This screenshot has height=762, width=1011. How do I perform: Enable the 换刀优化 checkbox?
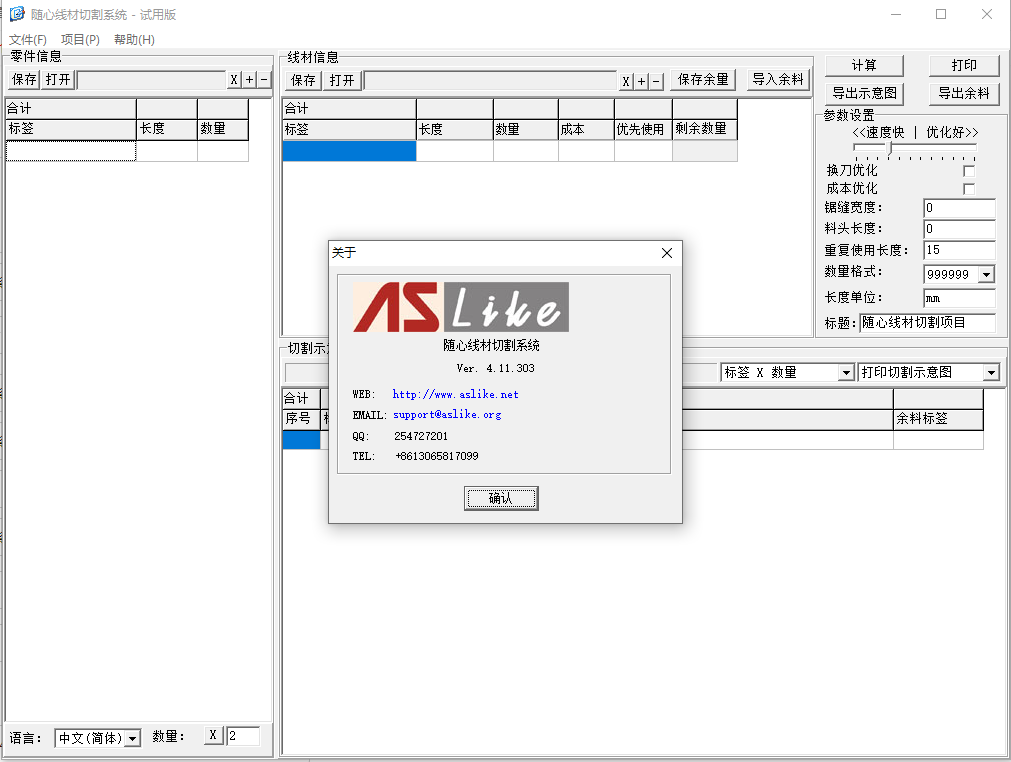[968, 171]
